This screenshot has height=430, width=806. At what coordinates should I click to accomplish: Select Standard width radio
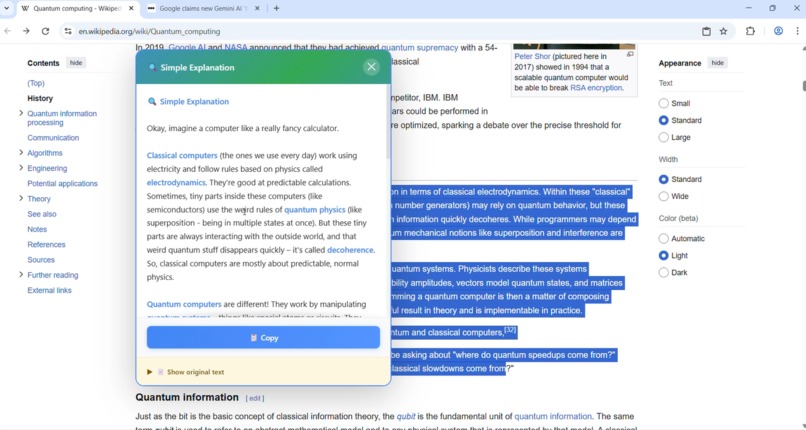click(664, 179)
